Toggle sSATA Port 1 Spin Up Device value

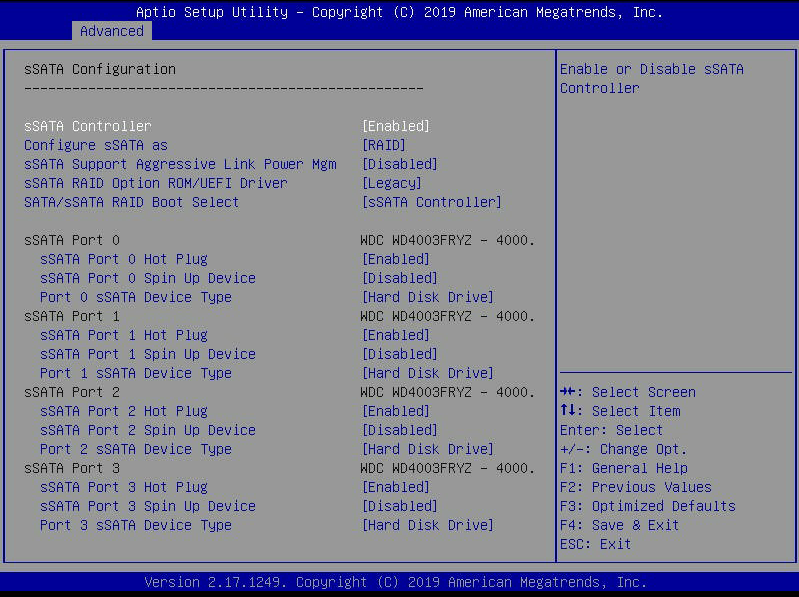coord(399,354)
